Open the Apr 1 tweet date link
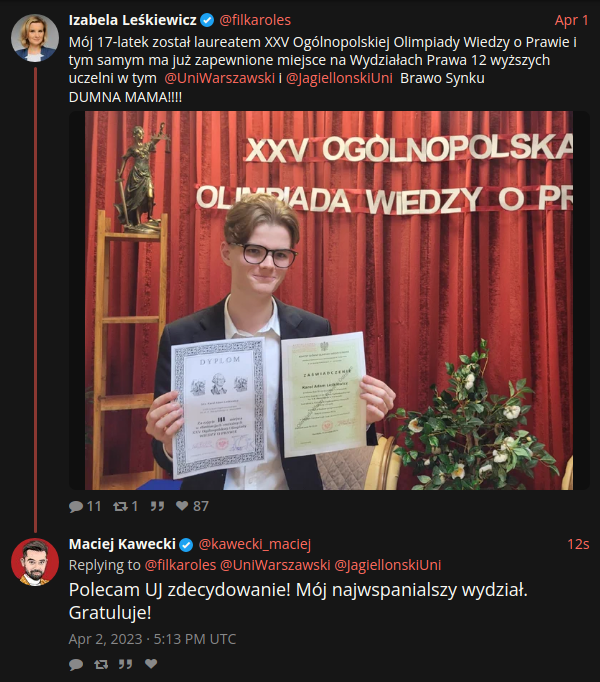Viewport: 600px width, 682px height. point(572,20)
